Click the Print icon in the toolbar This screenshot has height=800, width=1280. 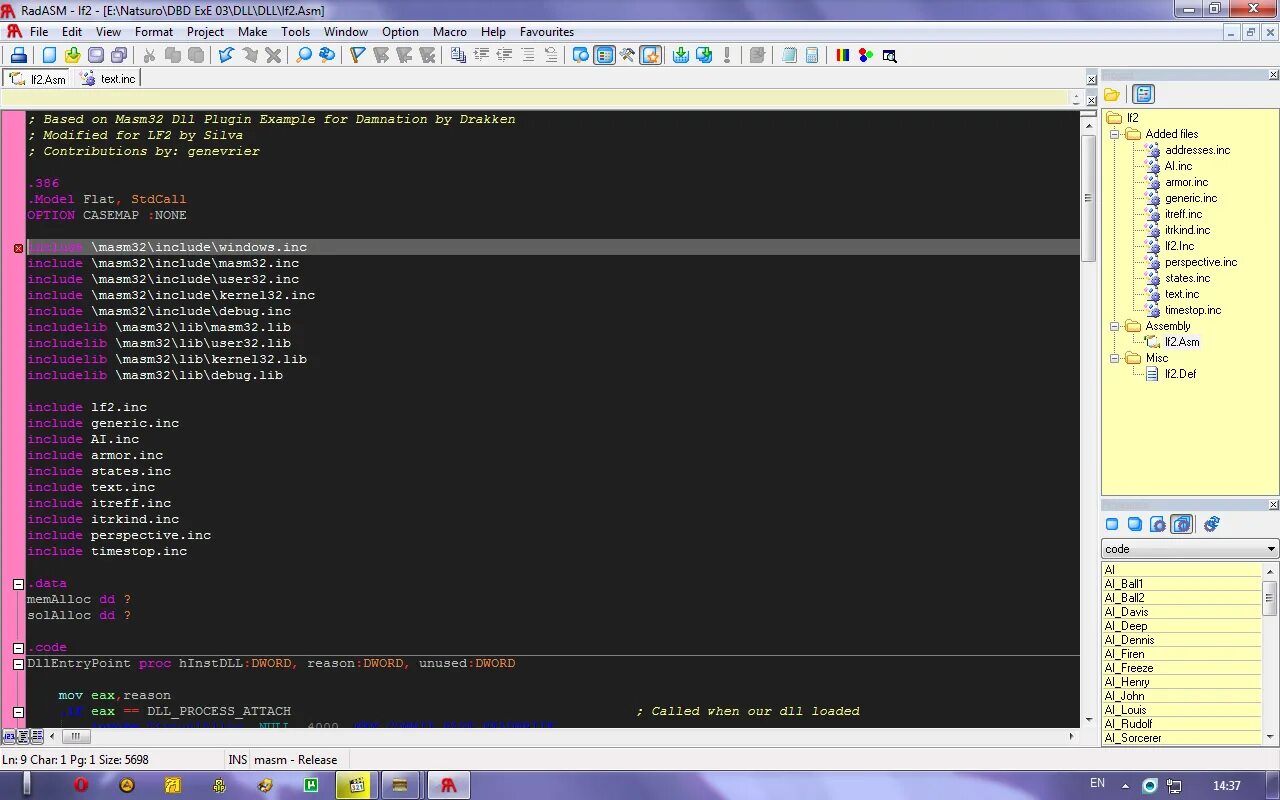[x=18, y=55]
